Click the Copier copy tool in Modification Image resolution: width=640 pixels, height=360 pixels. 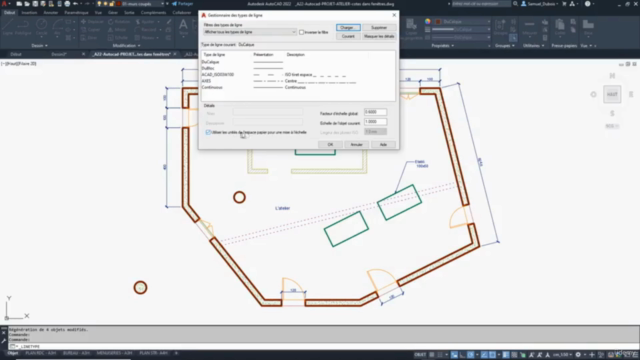91,30
